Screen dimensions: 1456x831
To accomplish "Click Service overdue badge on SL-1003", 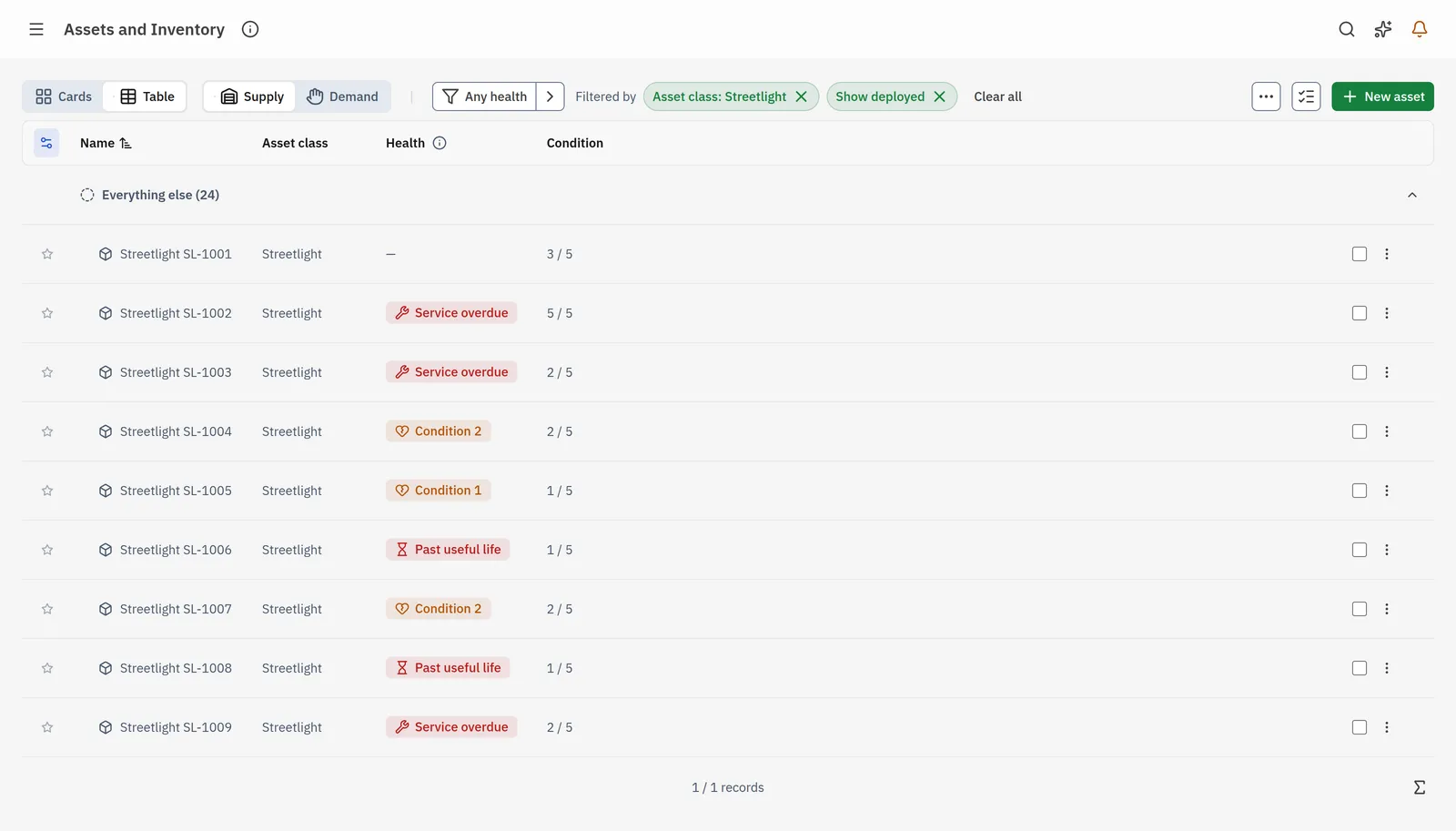I will [x=451, y=372].
